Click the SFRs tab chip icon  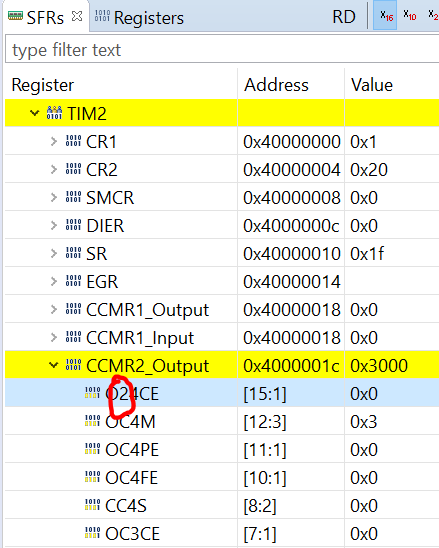pos(15,16)
